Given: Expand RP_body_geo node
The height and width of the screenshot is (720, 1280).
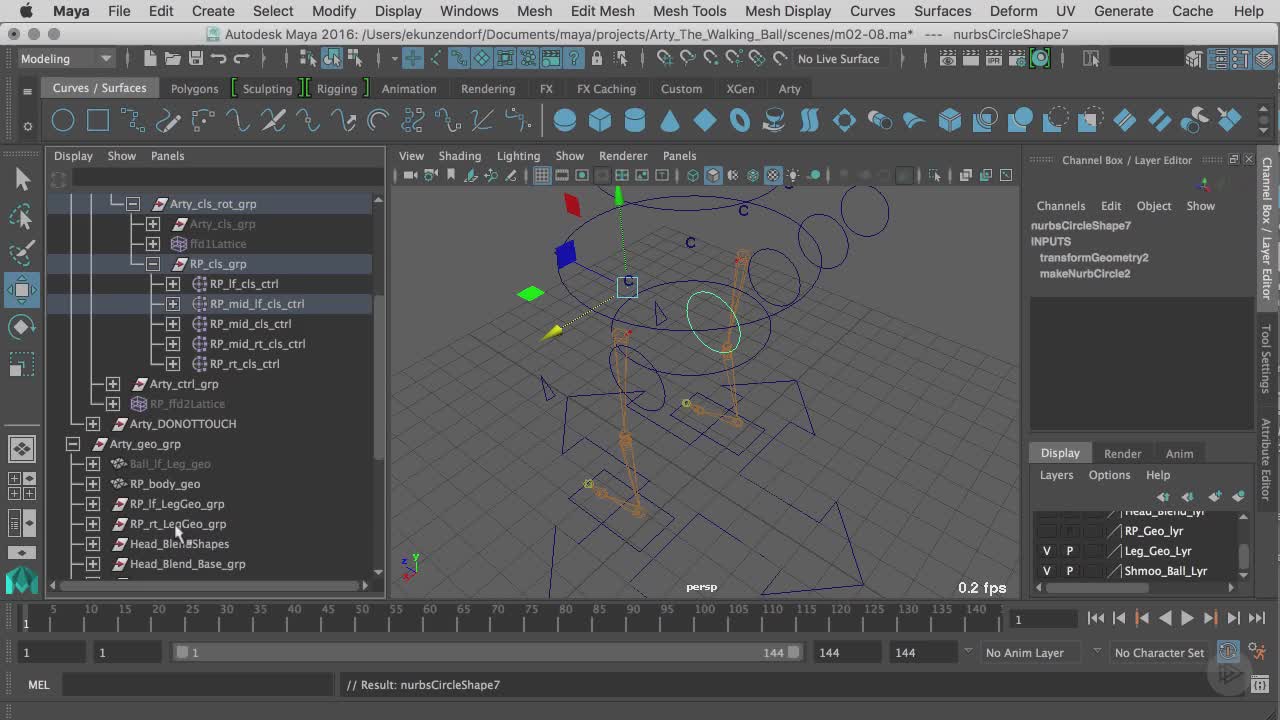Looking at the screenshot, I should click(92, 484).
